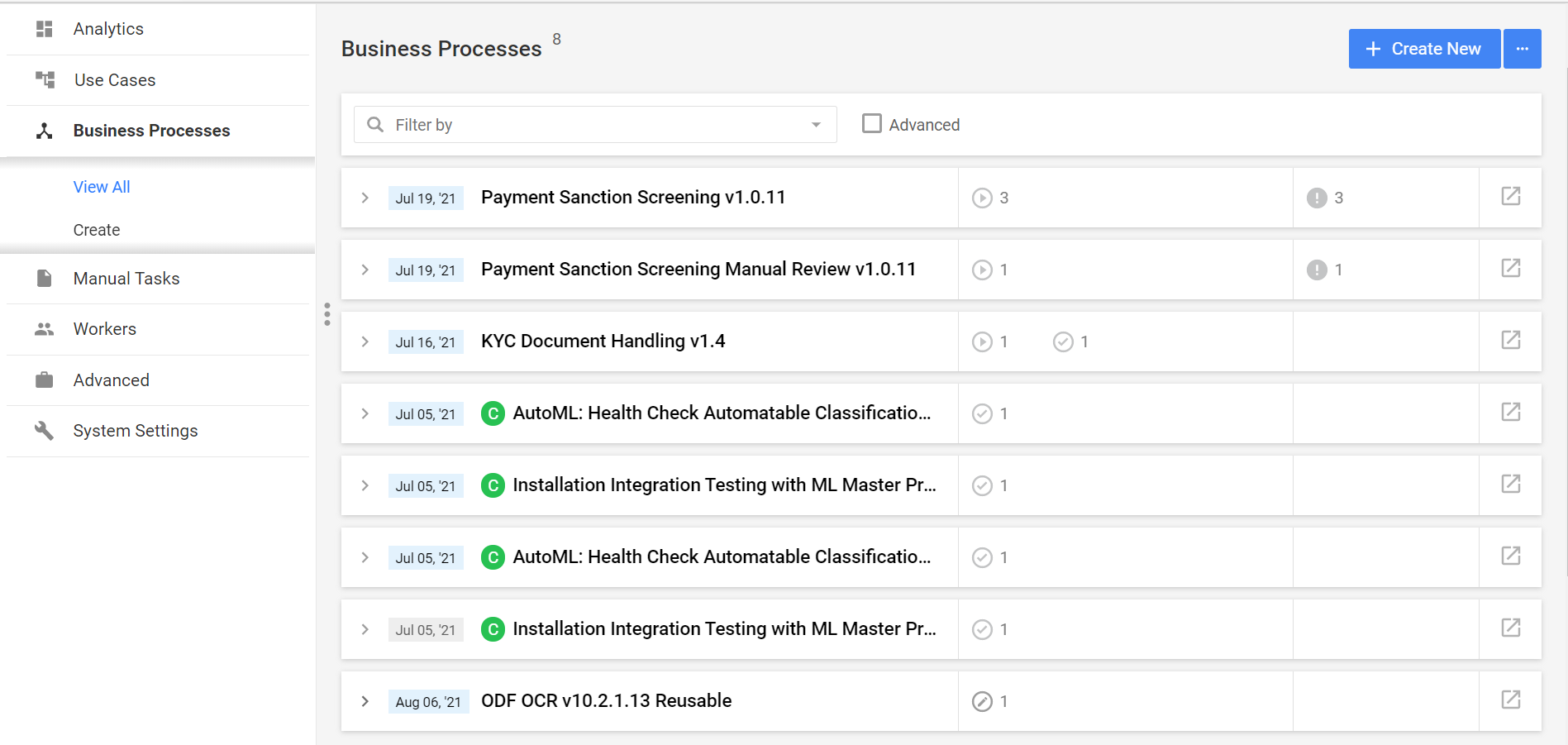
Task: Open KYC Document Handling v1.4 title
Action: pyautogui.click(x=603, y=341)
